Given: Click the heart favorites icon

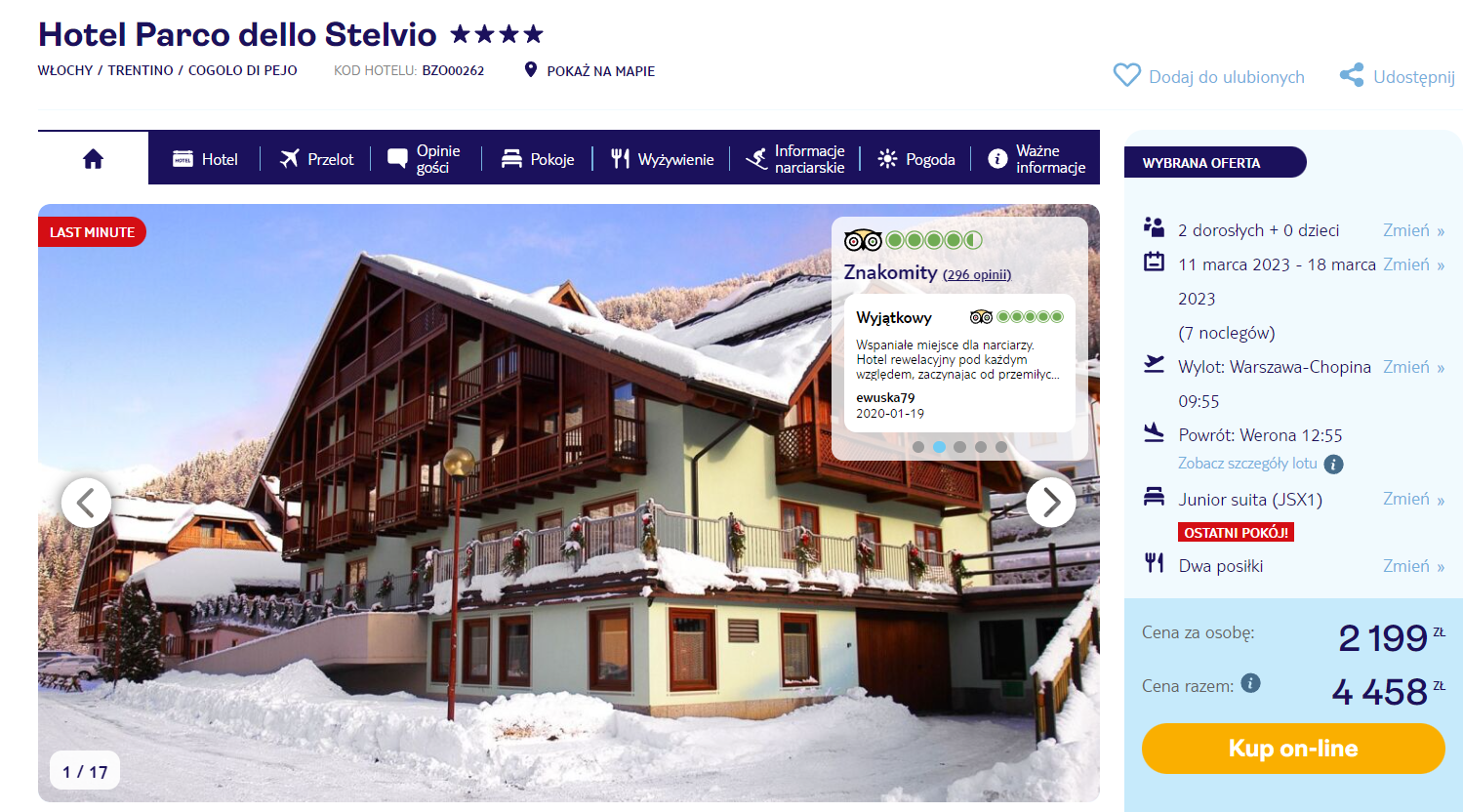Looking at the screenshot, I should pyautogui.click(x=1127, y=75).
